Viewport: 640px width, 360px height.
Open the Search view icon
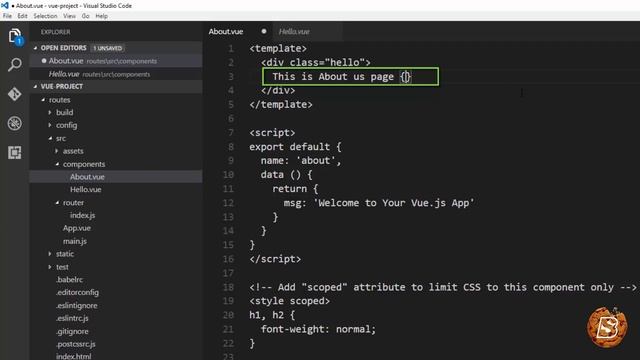[x=15, y=64]
